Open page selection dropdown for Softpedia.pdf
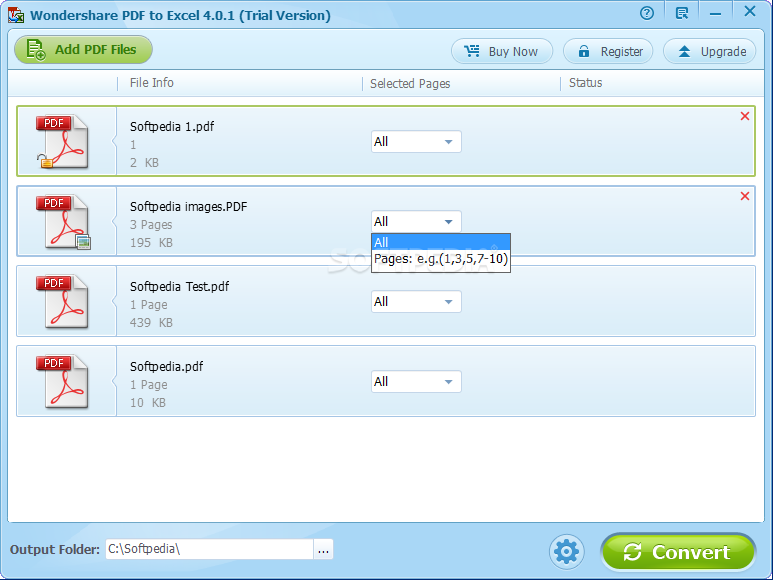 [416, 382]
